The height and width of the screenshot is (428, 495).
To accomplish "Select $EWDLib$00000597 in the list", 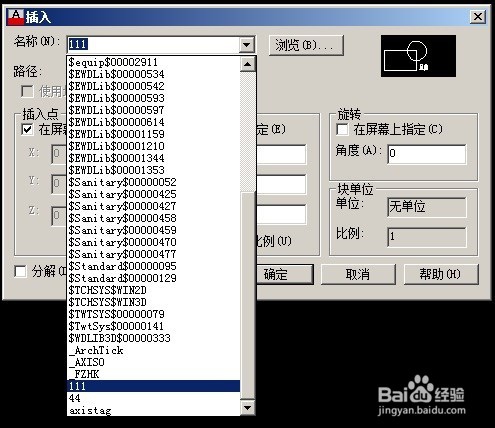I will point(153,110).
